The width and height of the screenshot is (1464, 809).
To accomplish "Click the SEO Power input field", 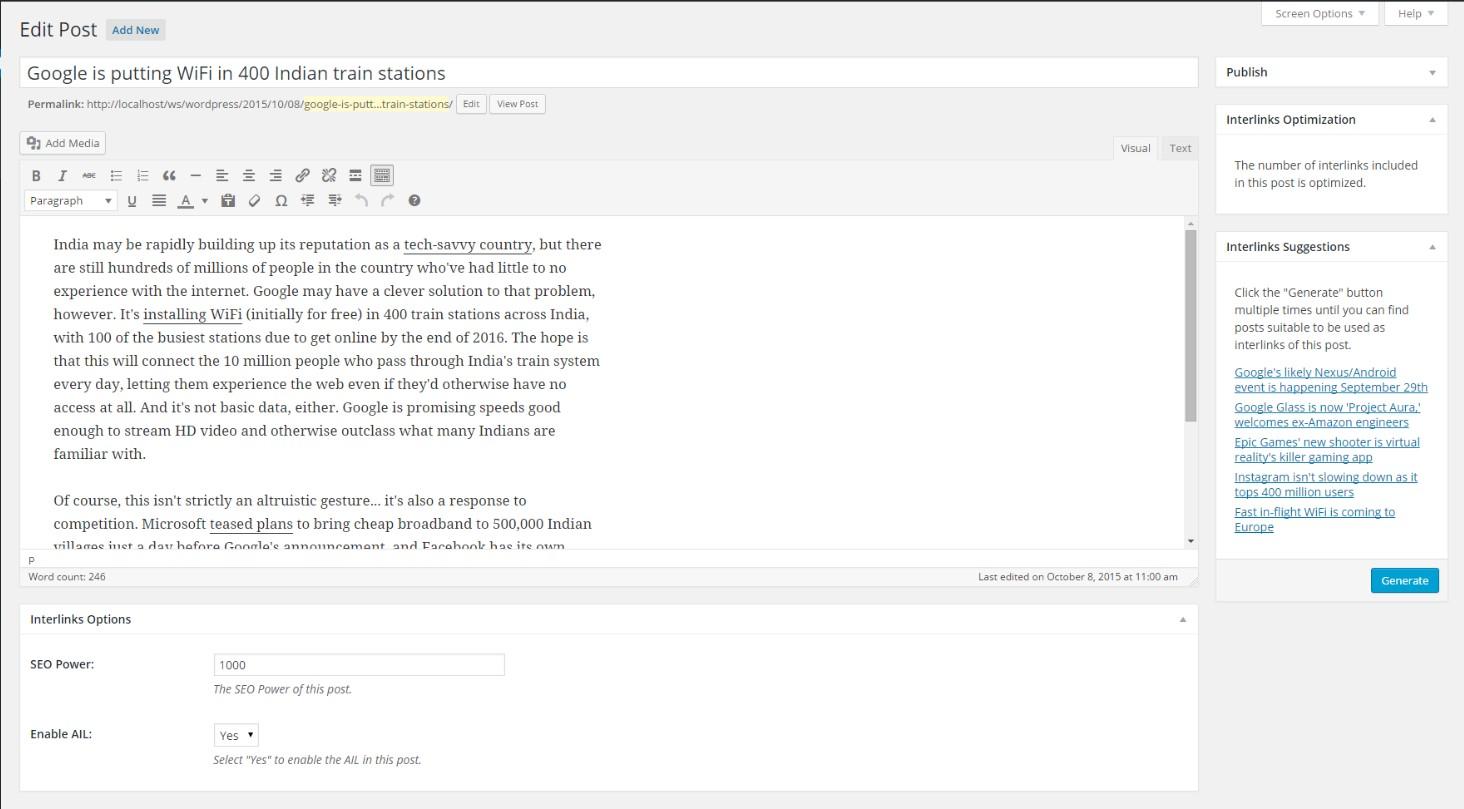I will (359, 665).
